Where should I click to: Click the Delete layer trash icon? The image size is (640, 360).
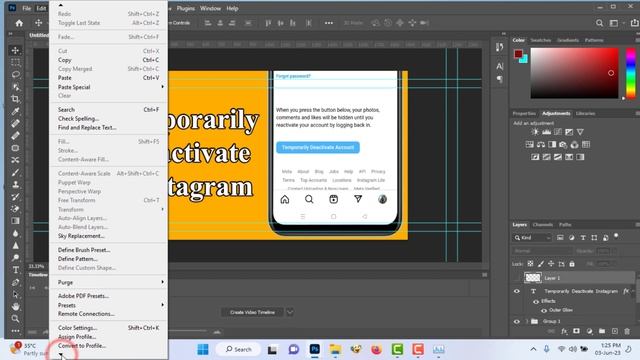(627, 331)
